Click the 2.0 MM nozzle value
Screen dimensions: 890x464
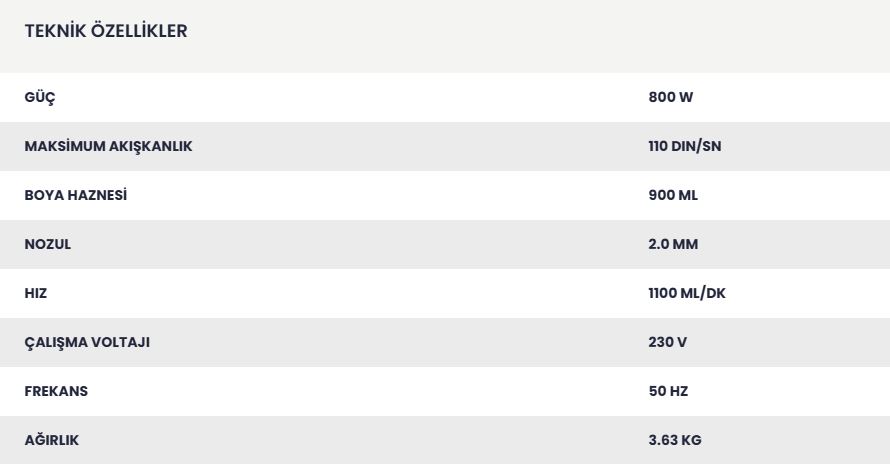(673, 244)
